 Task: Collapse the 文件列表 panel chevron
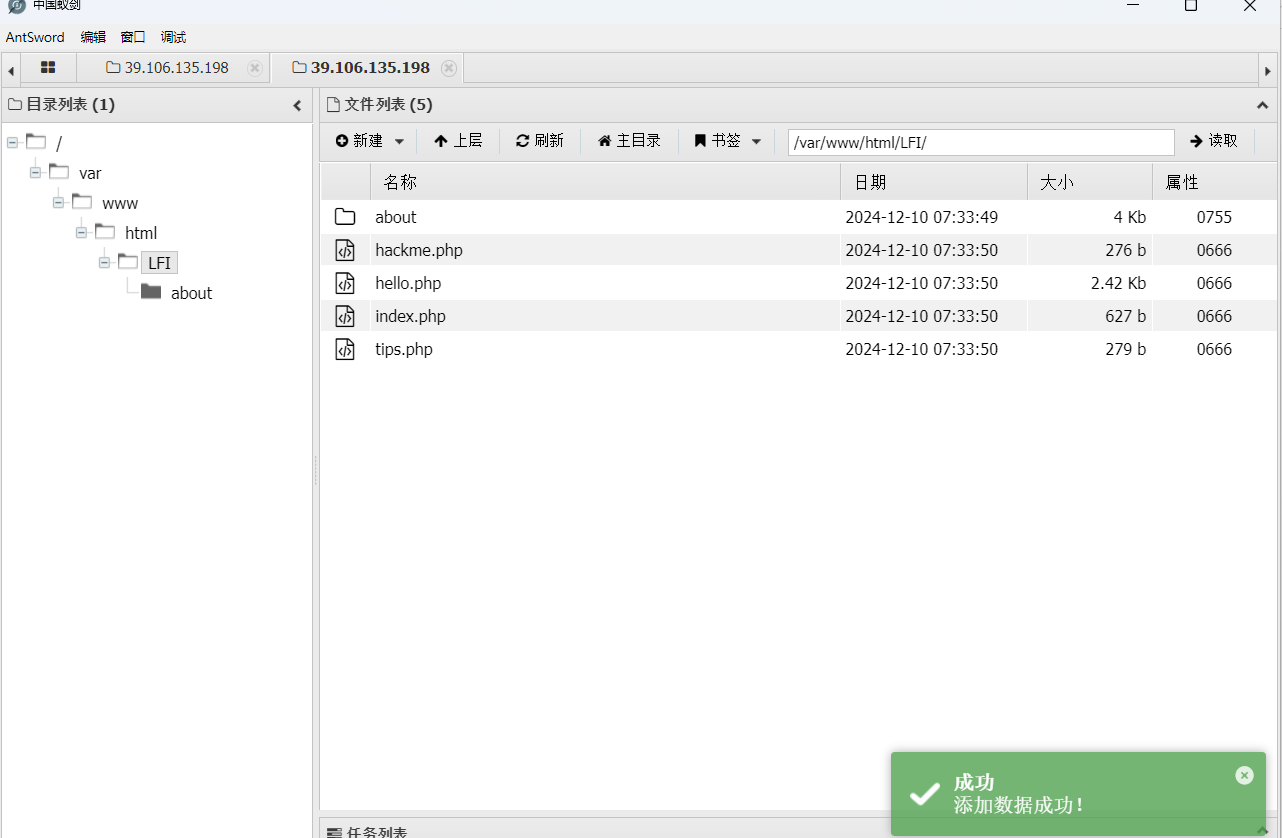1262,105
